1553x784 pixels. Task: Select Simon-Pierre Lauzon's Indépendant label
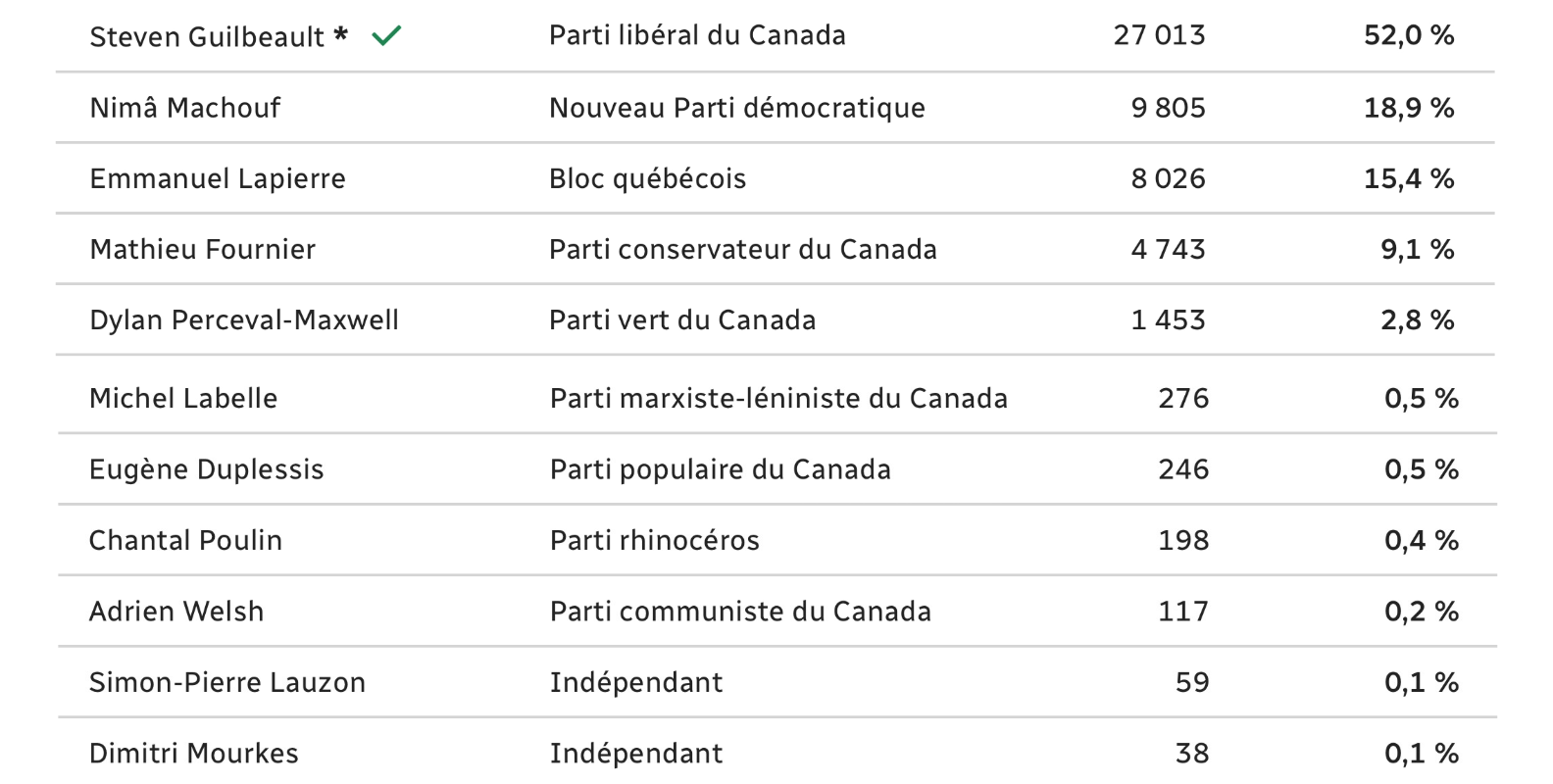coord(636,682)
